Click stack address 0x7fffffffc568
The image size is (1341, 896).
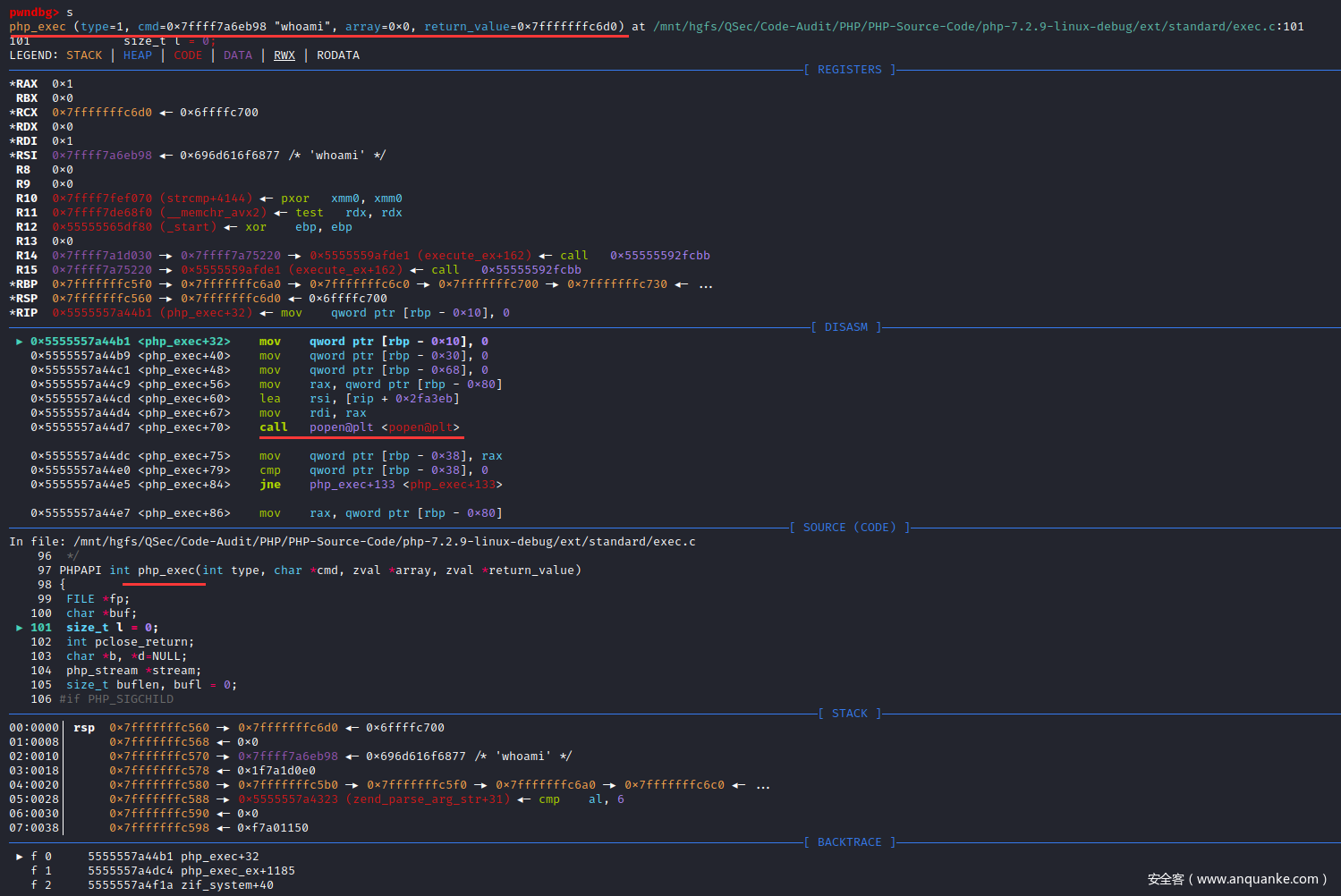tap(159, 742)
